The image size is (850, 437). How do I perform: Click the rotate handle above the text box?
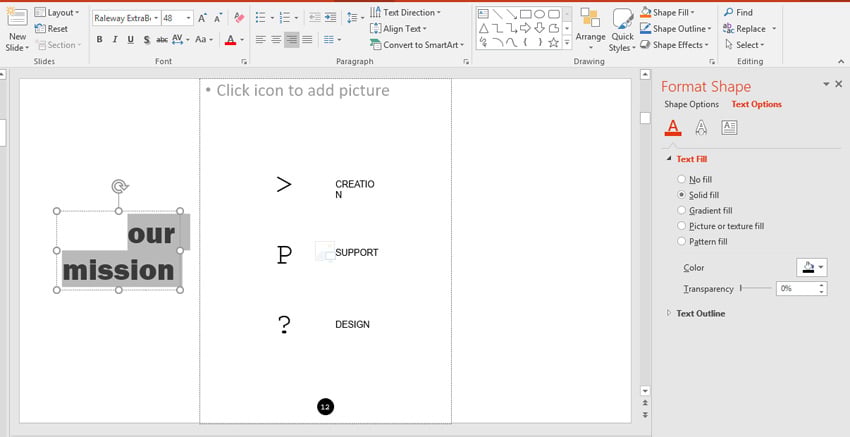[119, 186]
